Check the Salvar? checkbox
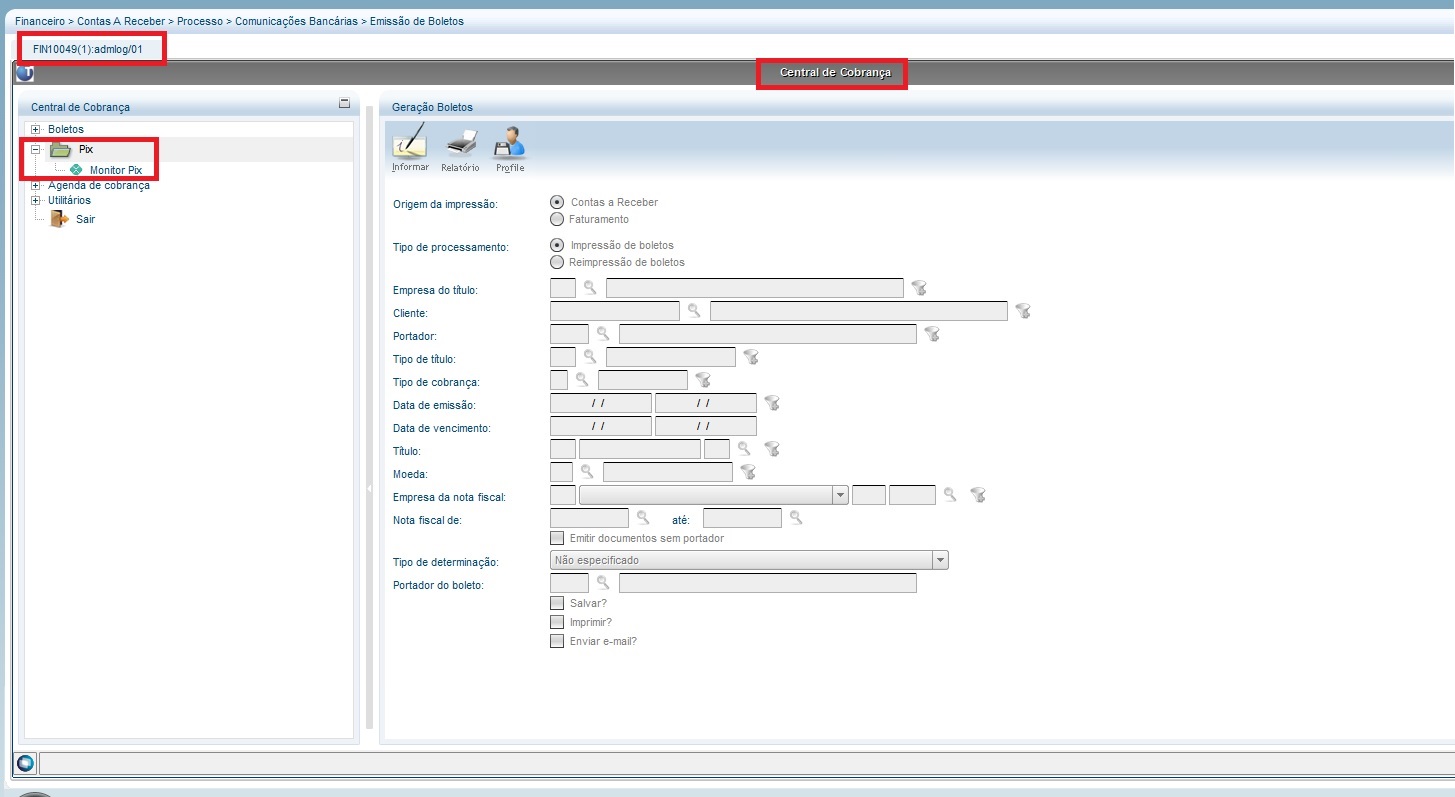Image resolution: width=1455 pixels, height=797 pixels. [x=557, y=603]
